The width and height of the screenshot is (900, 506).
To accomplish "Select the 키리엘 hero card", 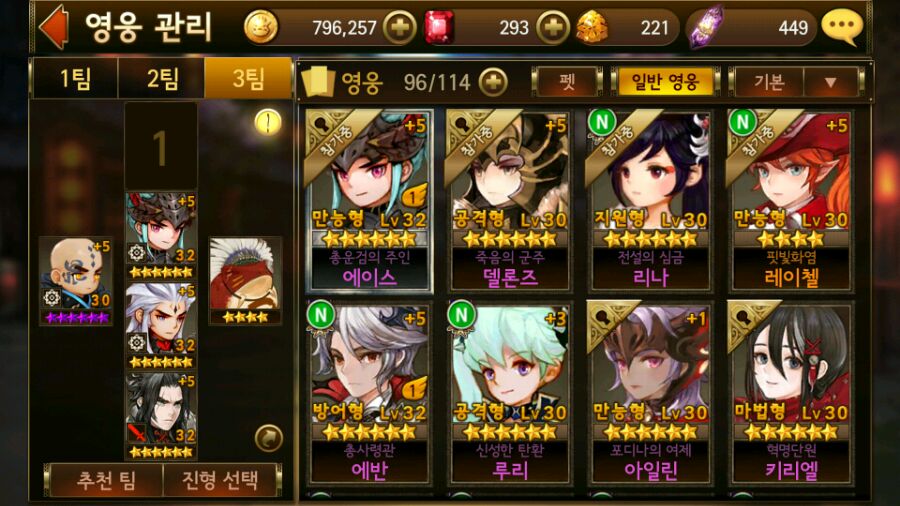I will (x=791, y=394).
